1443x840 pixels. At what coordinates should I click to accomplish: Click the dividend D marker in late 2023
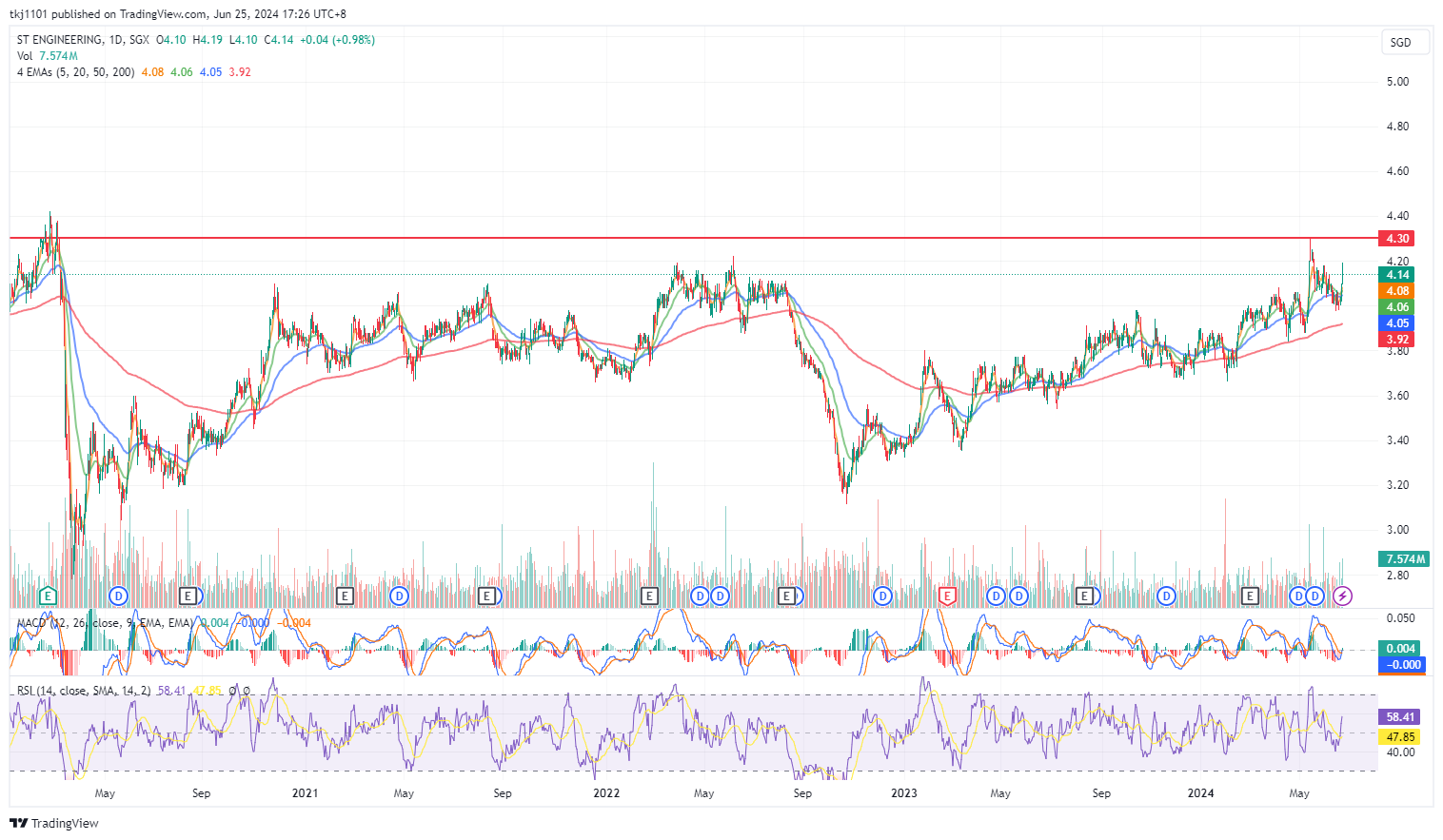(1166, 596)
